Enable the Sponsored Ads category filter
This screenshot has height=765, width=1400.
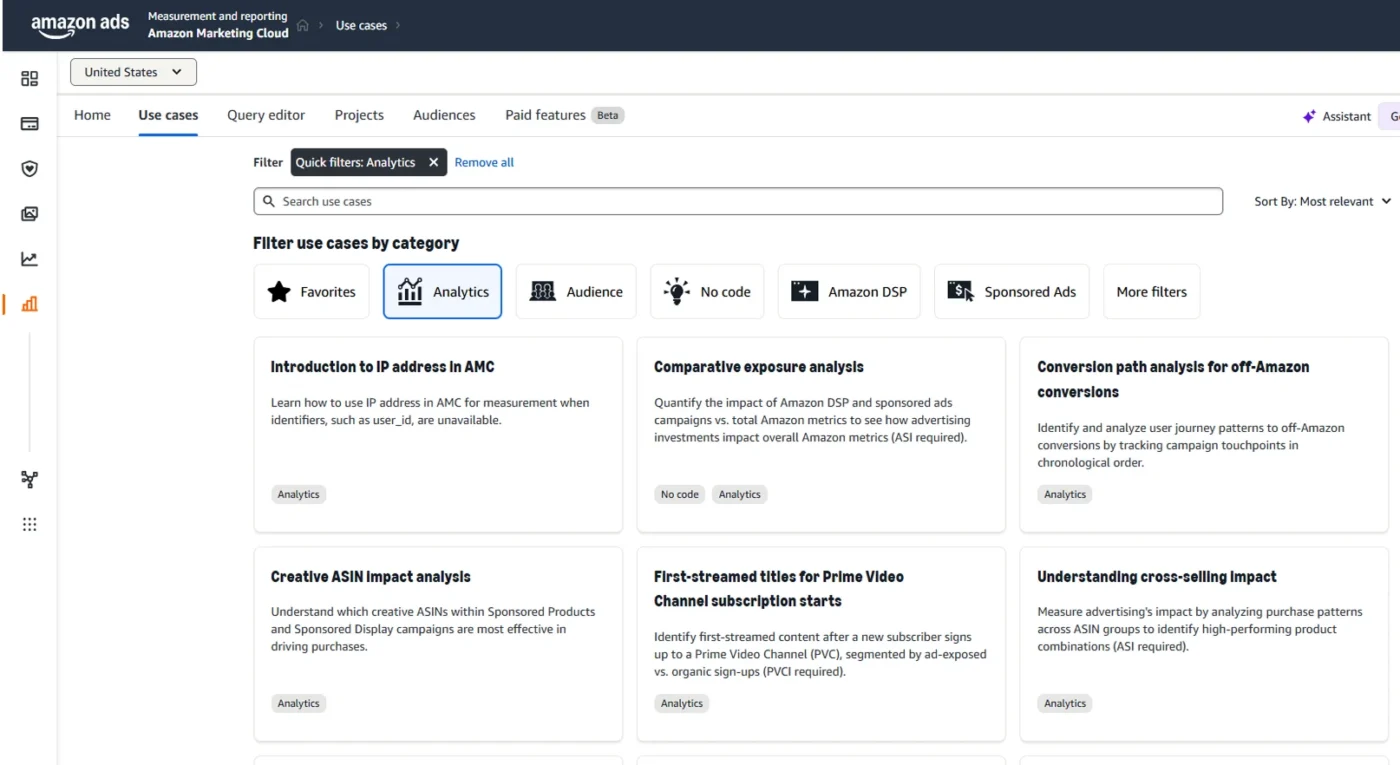(1011, 291)
